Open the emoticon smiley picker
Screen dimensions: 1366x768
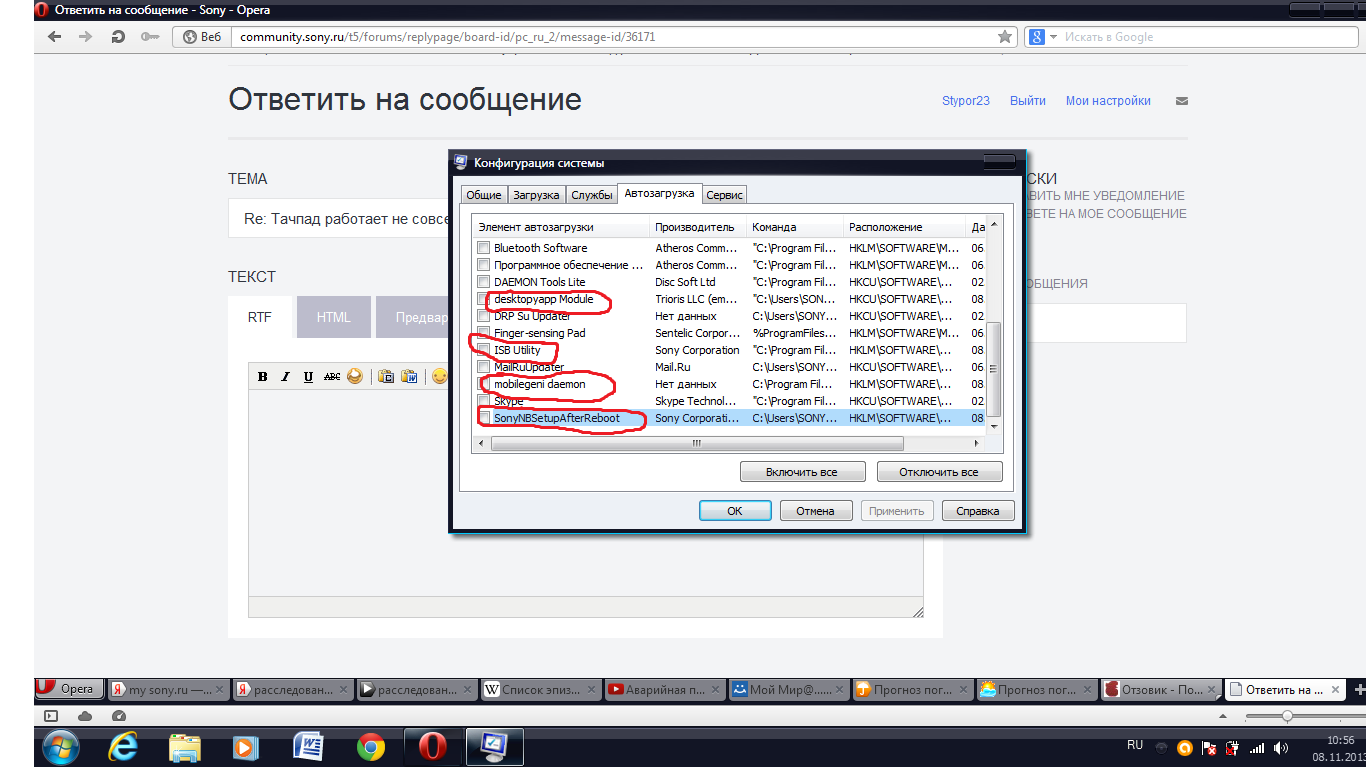440,377
